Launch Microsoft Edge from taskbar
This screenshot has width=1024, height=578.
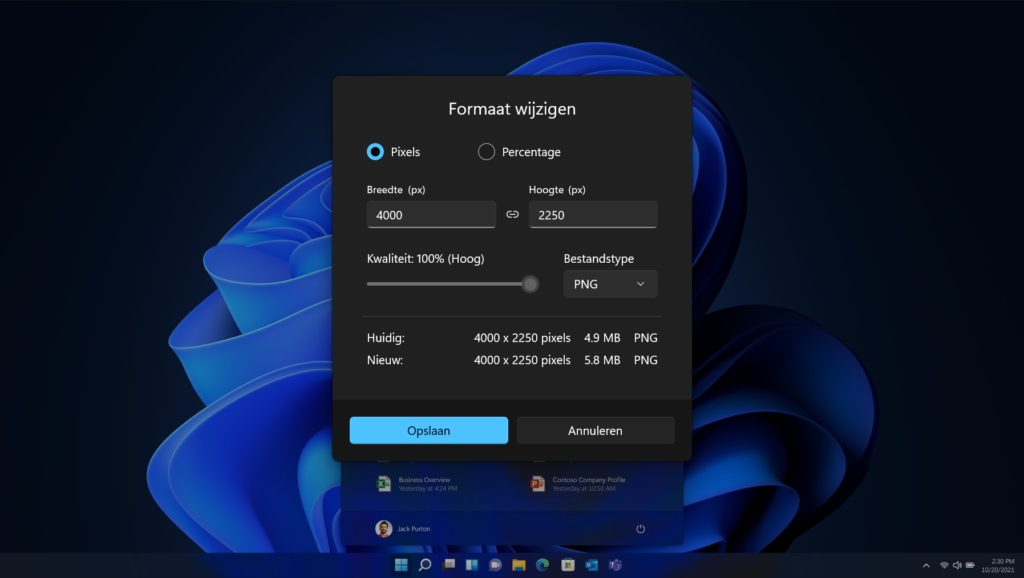542,565
